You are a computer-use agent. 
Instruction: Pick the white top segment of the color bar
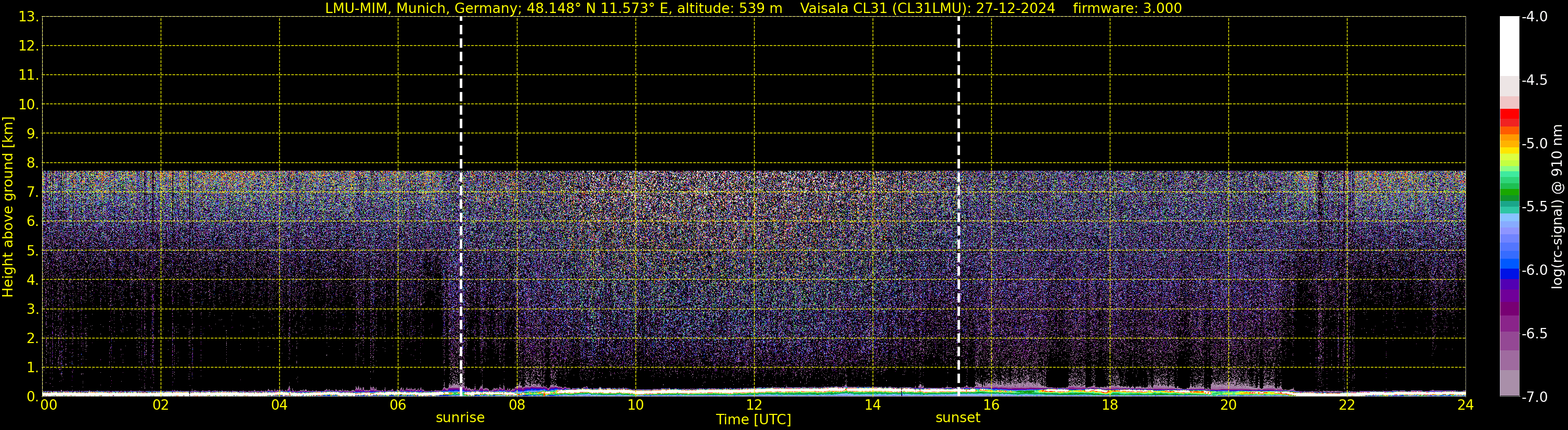click(1510, 46)
